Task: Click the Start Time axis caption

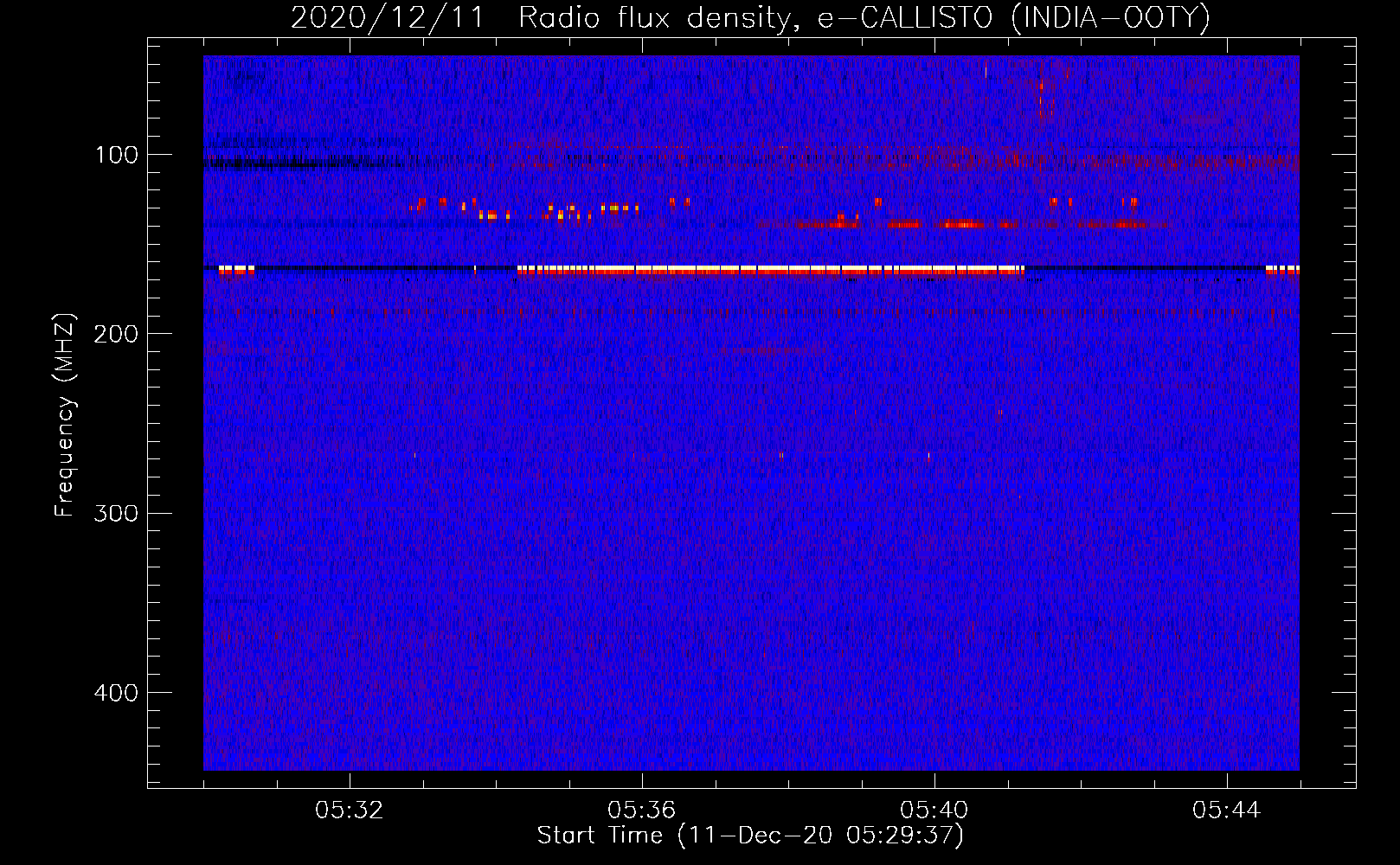Action: [x=750, y=836]
